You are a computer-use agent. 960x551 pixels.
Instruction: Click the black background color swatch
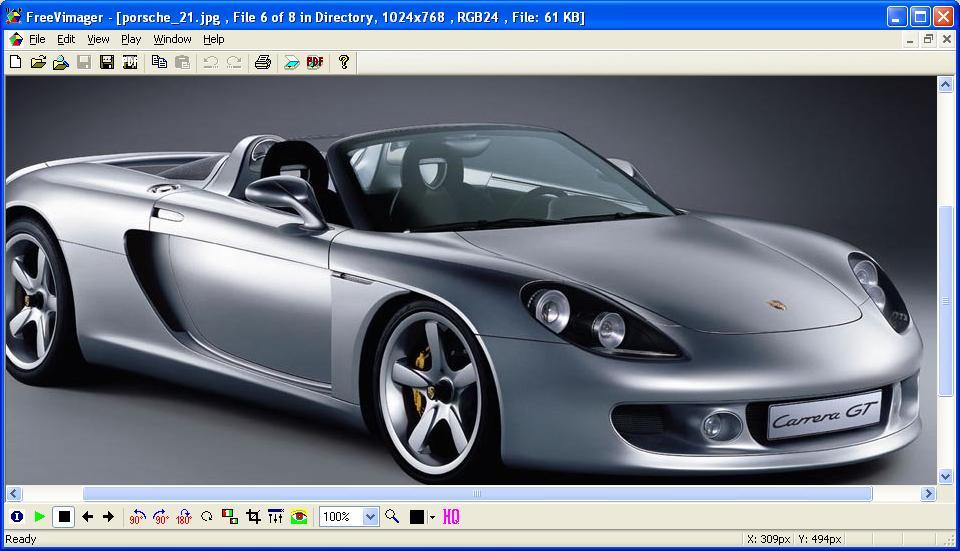click(417, 517)
